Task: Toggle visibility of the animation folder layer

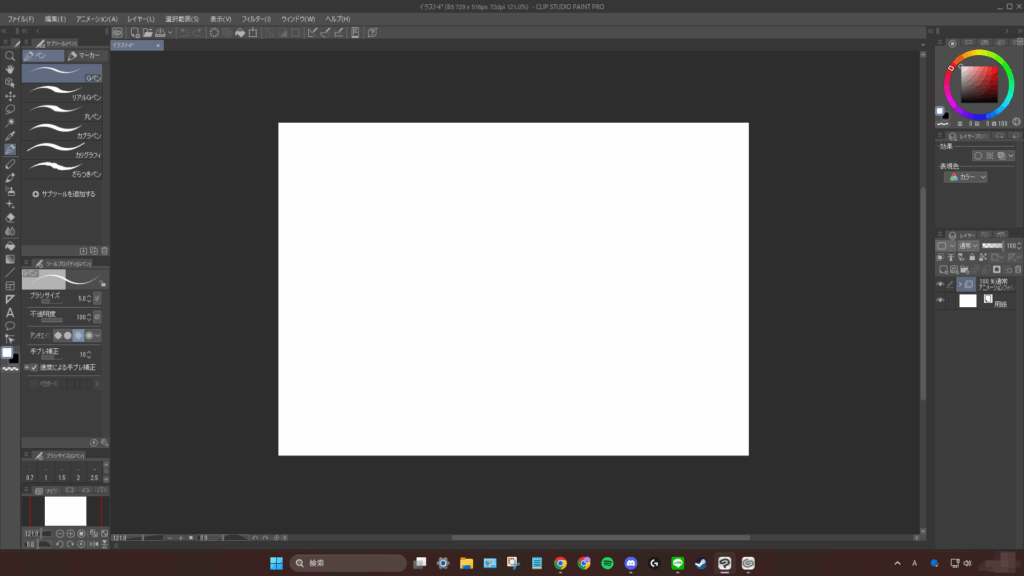Action: [940, 284]
